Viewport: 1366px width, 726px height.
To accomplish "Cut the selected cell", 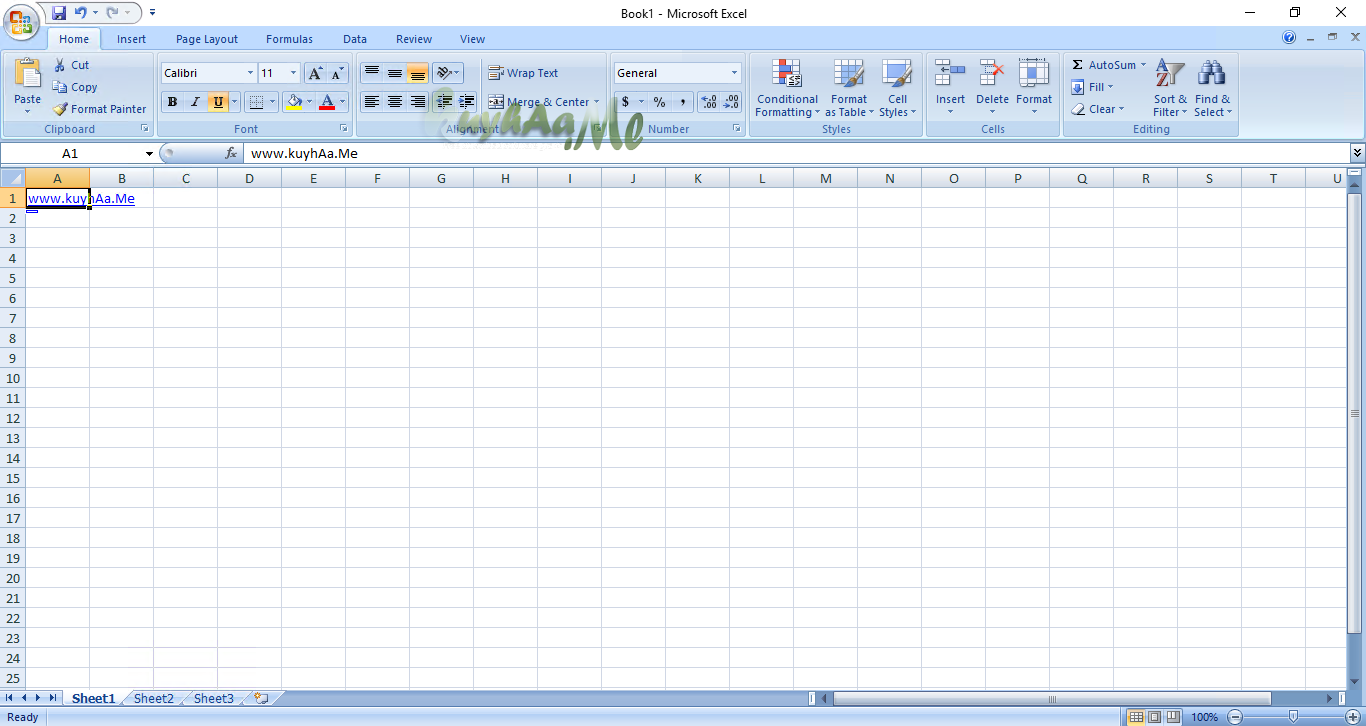I will [x=71, y=65].
